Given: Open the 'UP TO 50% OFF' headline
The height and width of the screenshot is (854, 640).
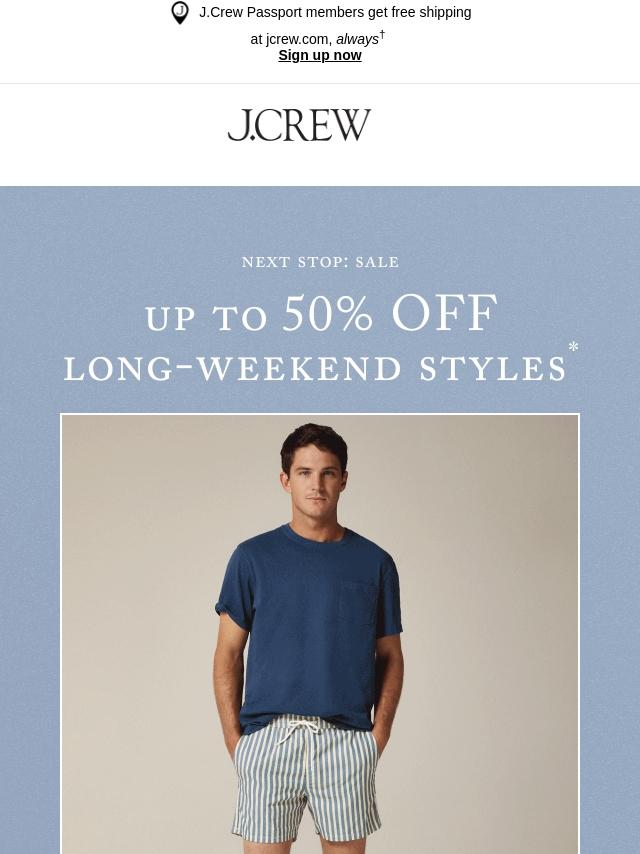Looking at the screenshot, I should [321, 314].
